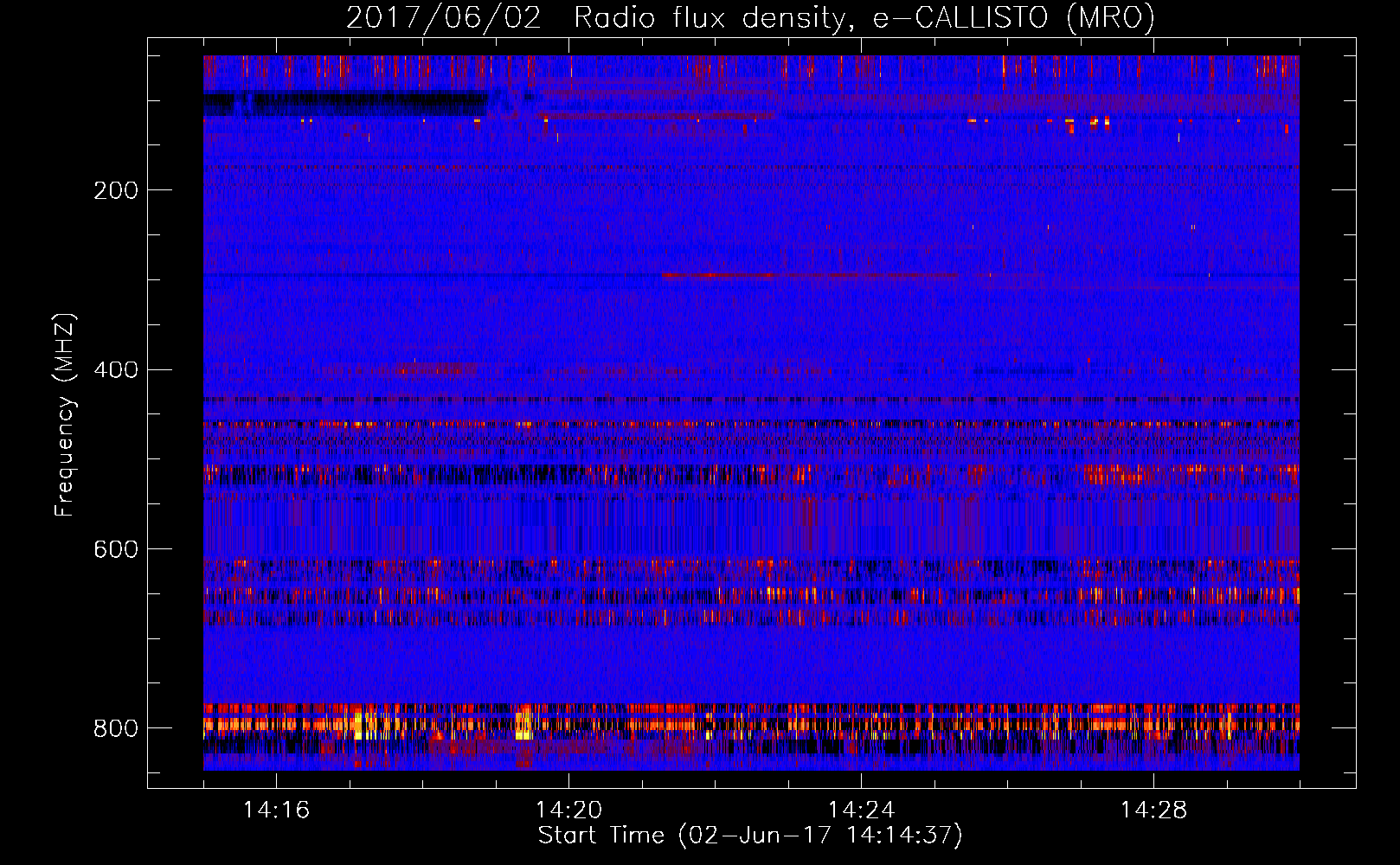The width and height of the screenshot is (1400, 865).
Task: Click the 400 frequency tick label
Action: [116, 370]
